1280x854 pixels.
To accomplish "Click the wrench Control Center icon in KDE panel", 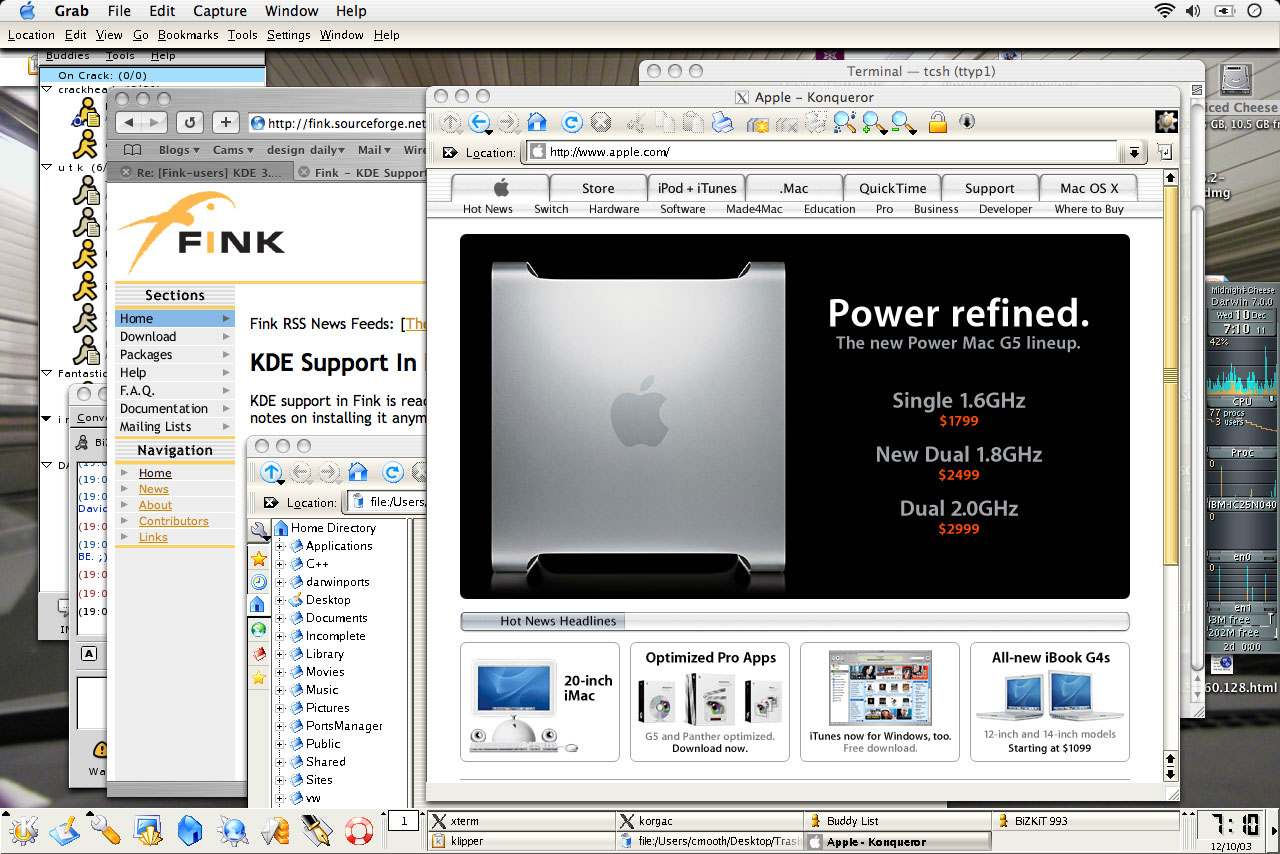I will (x=106, y=829).
